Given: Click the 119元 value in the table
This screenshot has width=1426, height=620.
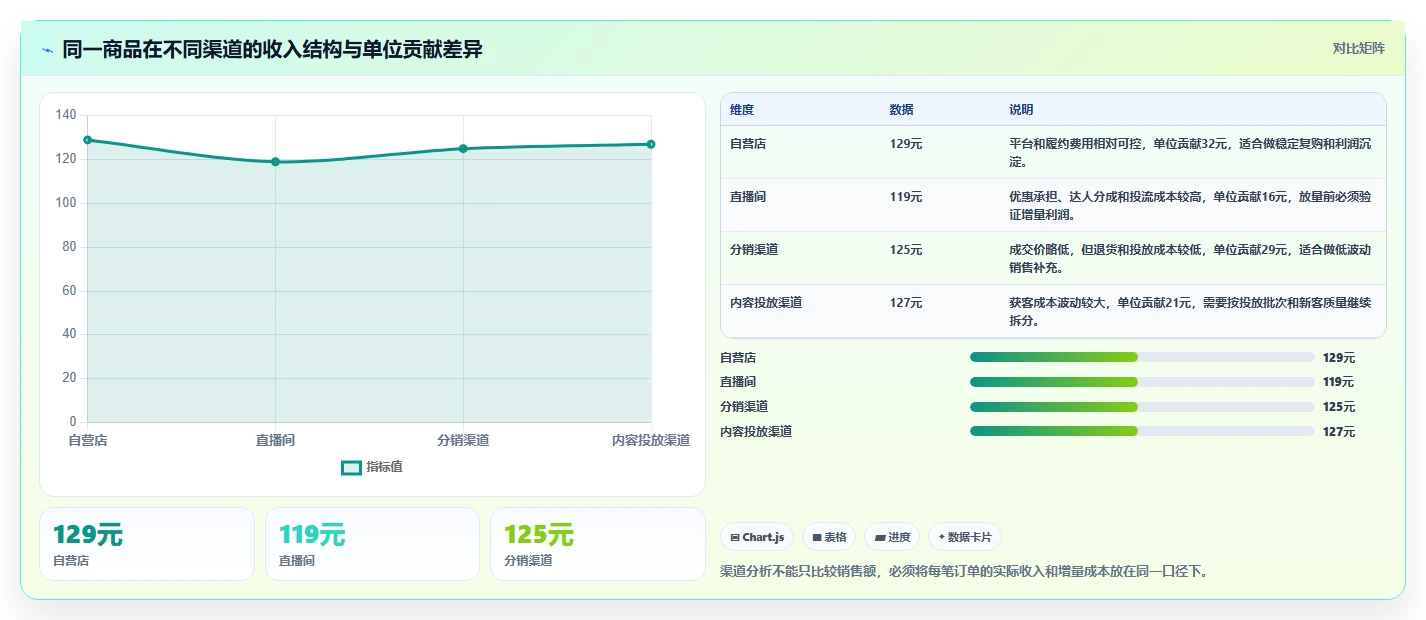Looking at the screenshot, I should click(x=906, y=197).
